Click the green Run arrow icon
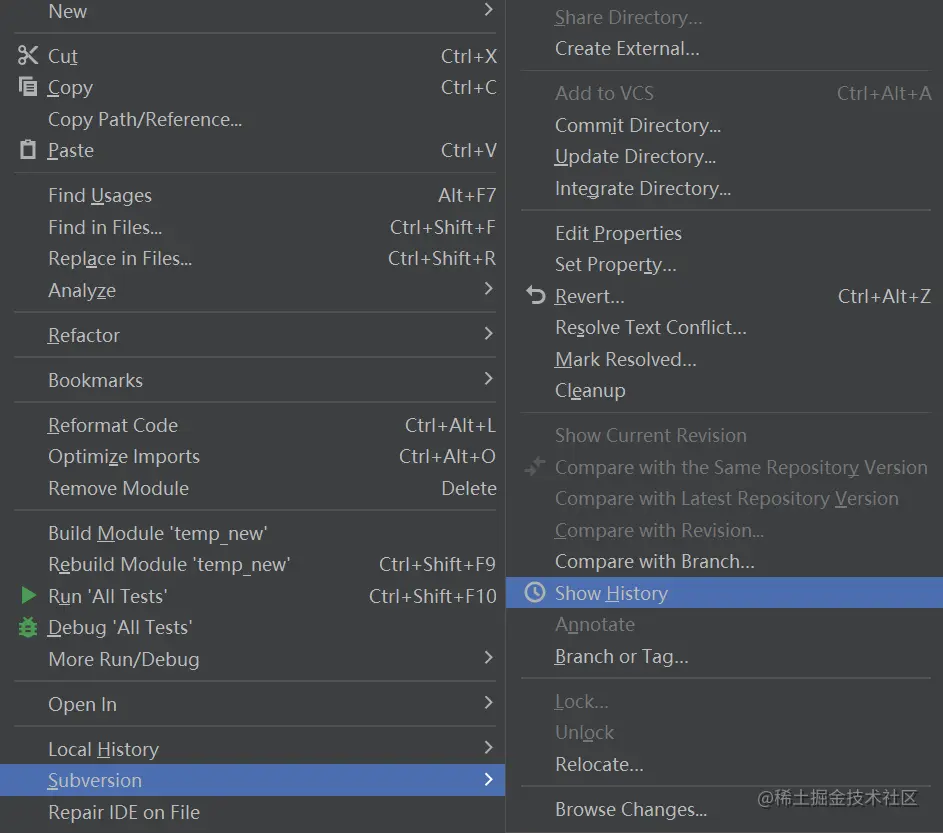 coord(28,596)
